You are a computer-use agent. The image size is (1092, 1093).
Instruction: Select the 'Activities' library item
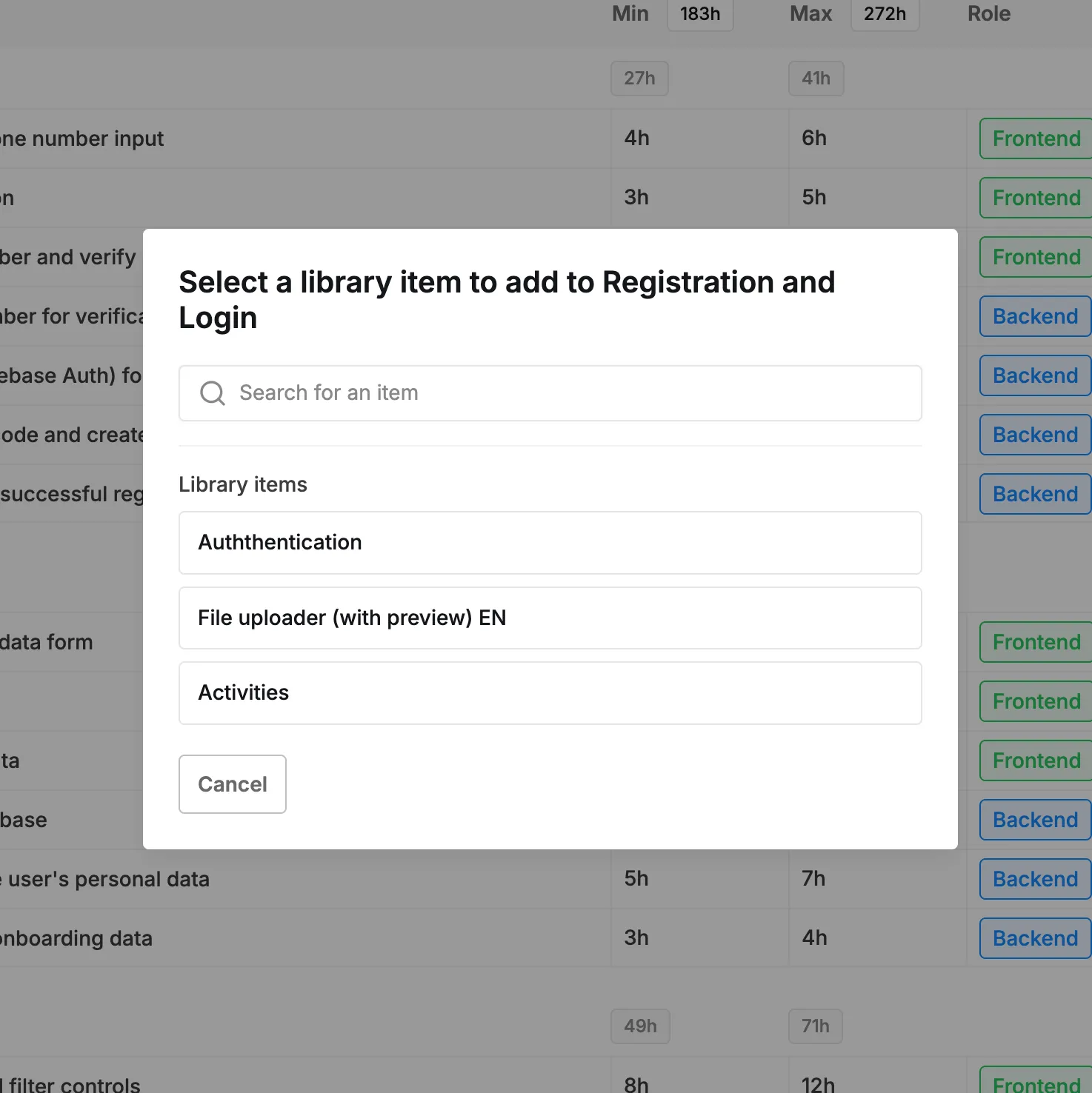point(549,692)
